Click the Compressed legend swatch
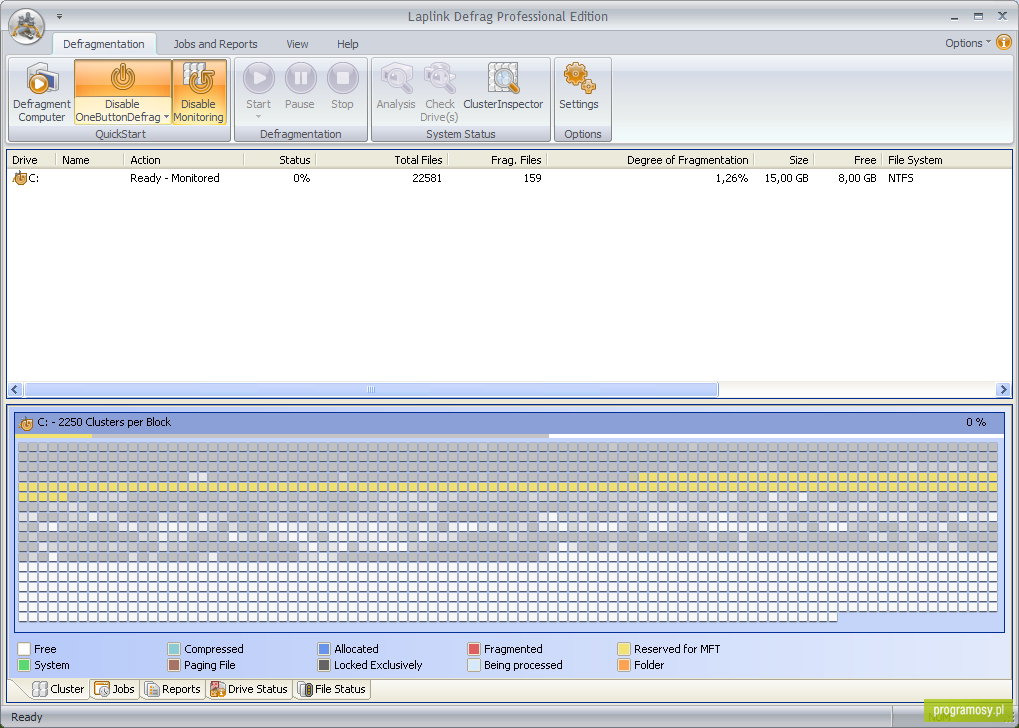The height and width of the screenshot is (728, 1019). (174, 649)
